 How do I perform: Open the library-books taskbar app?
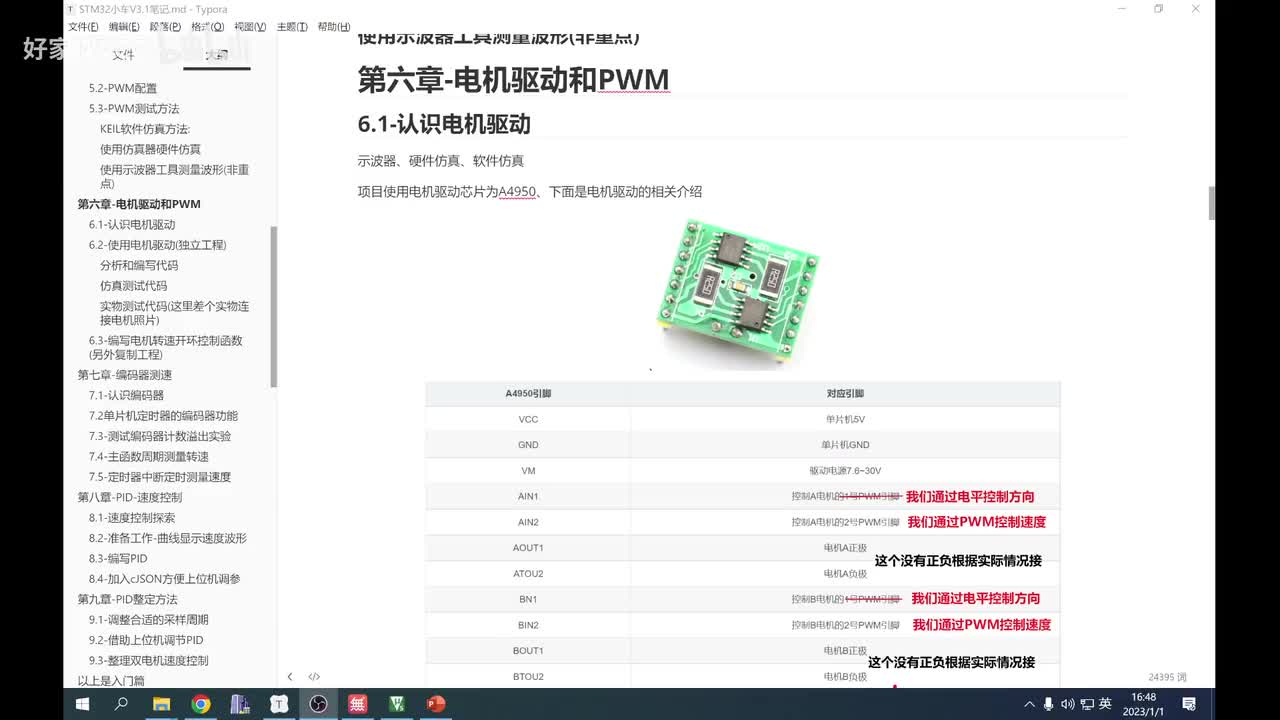click(x=240, y=704)
